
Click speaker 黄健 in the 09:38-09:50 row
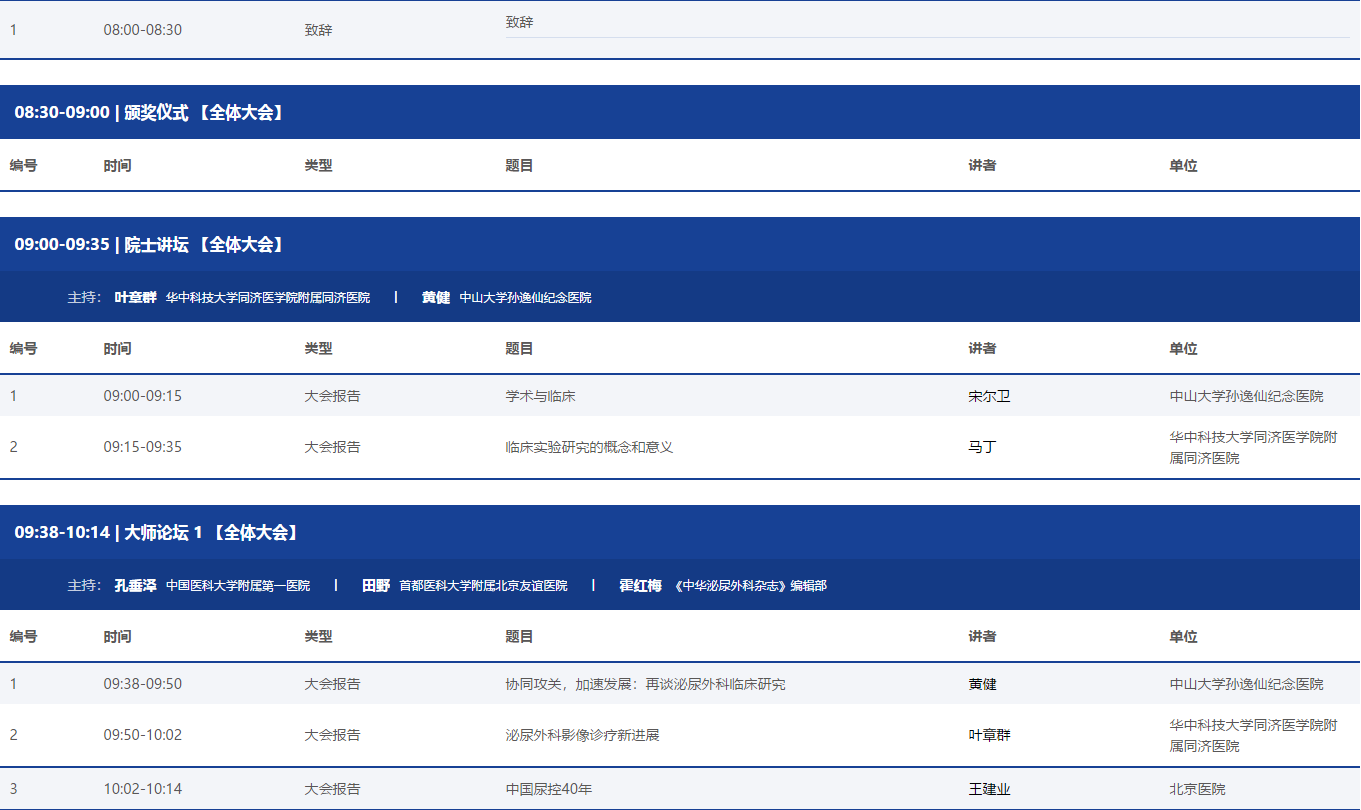tap(982, 684)
